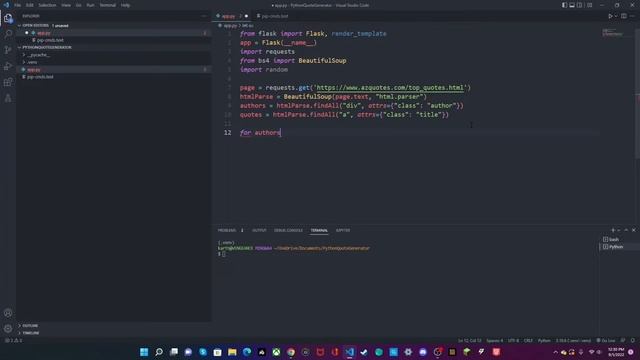Open the Testing flask icon view
Viewport: 640px width, 360px height.
pos(8,98)
